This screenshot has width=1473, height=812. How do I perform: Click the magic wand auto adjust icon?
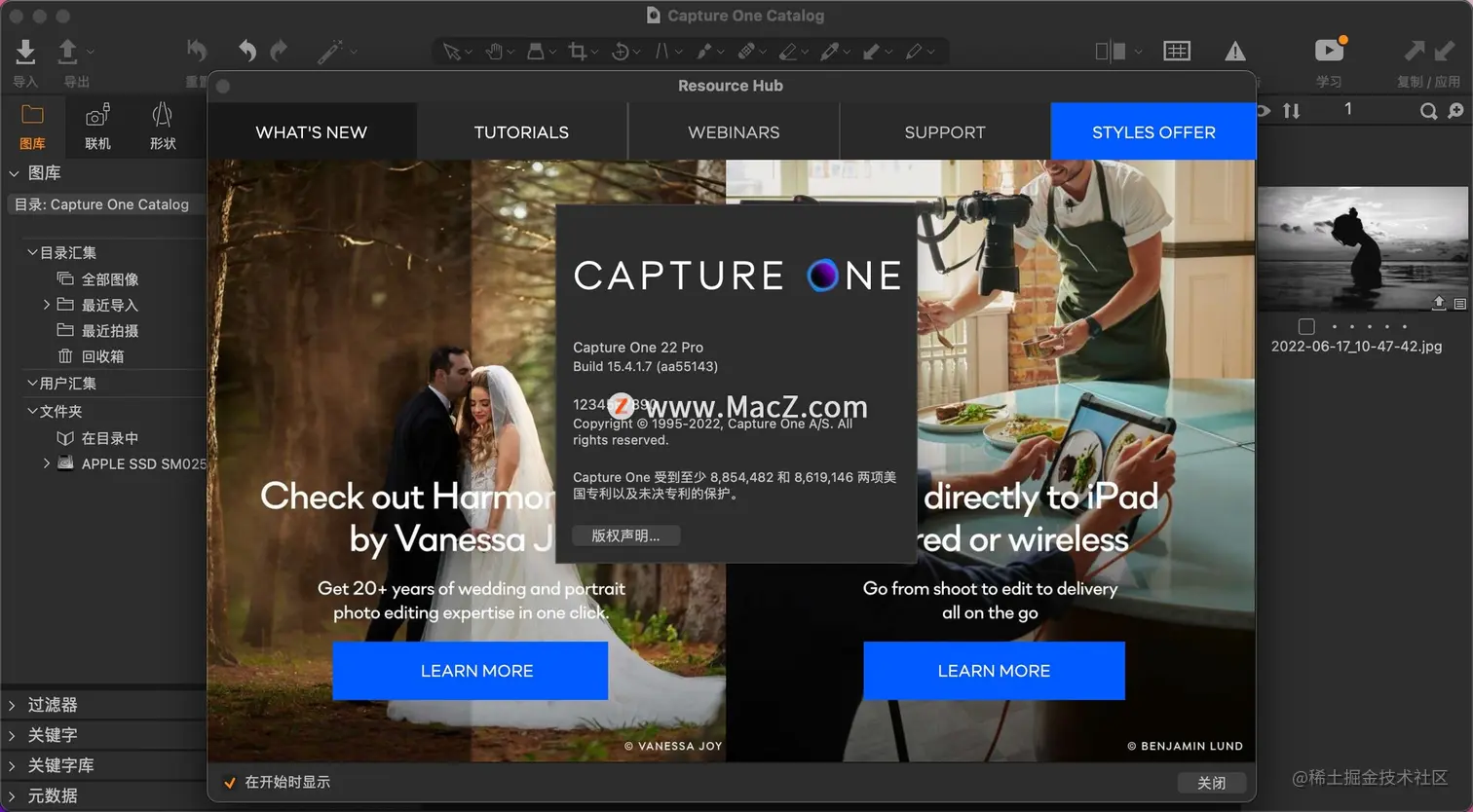click(330, 51)
